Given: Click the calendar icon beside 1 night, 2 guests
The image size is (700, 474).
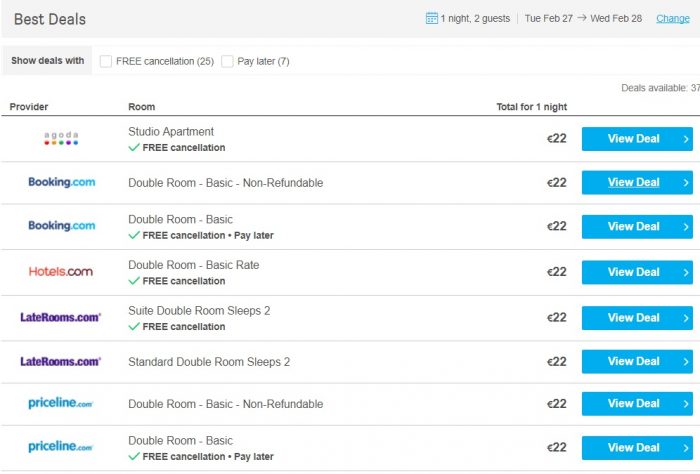Looking at the screenshot, I should pyautogui.click(x=431, y=18).
